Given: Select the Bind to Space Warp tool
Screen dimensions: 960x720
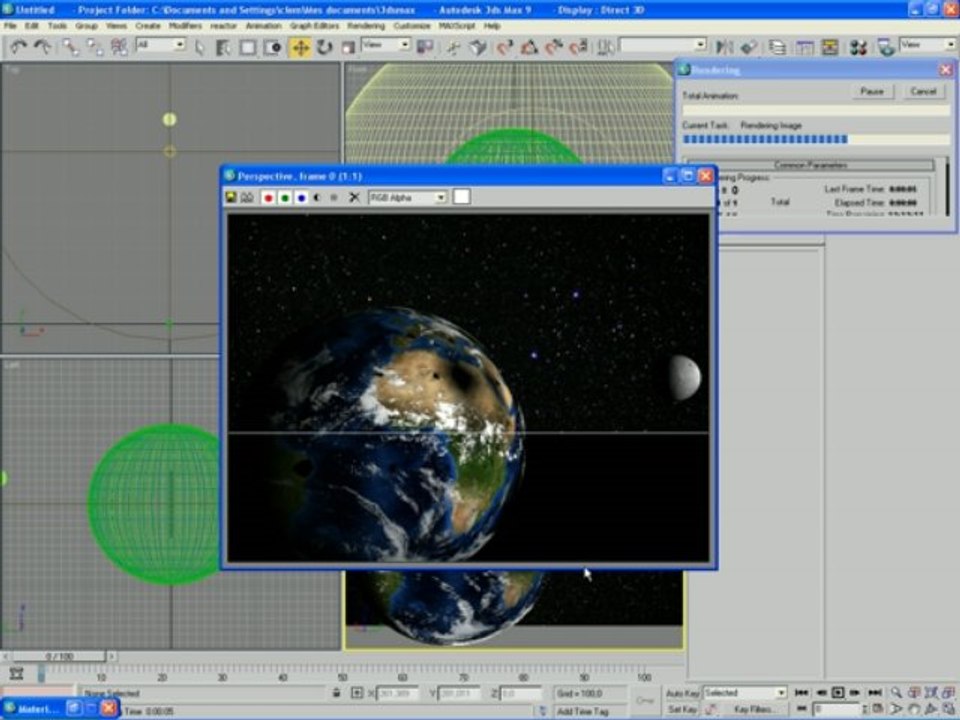Looking at the screenshot, I should point(119,47).
